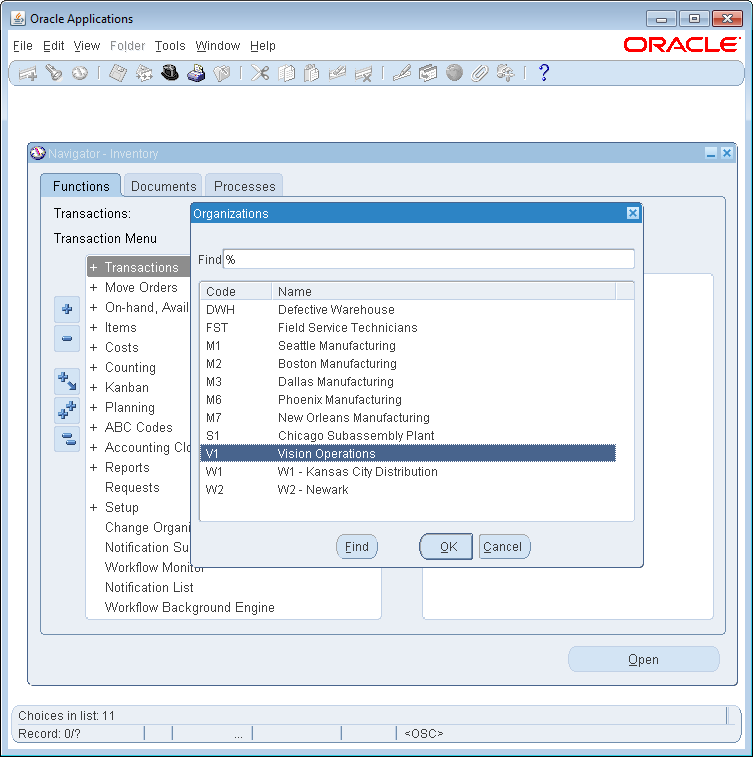Confirm selection with the OK button
The width and height of the screenshot is (753, 757).
[446, 547]
